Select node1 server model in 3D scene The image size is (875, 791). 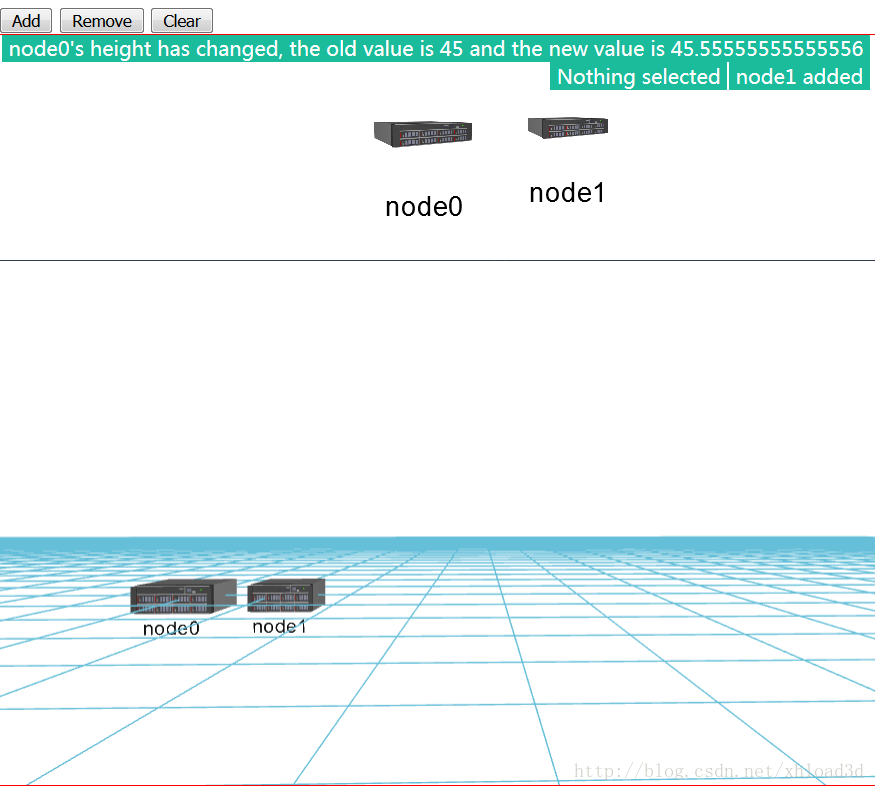coord(286,595)
